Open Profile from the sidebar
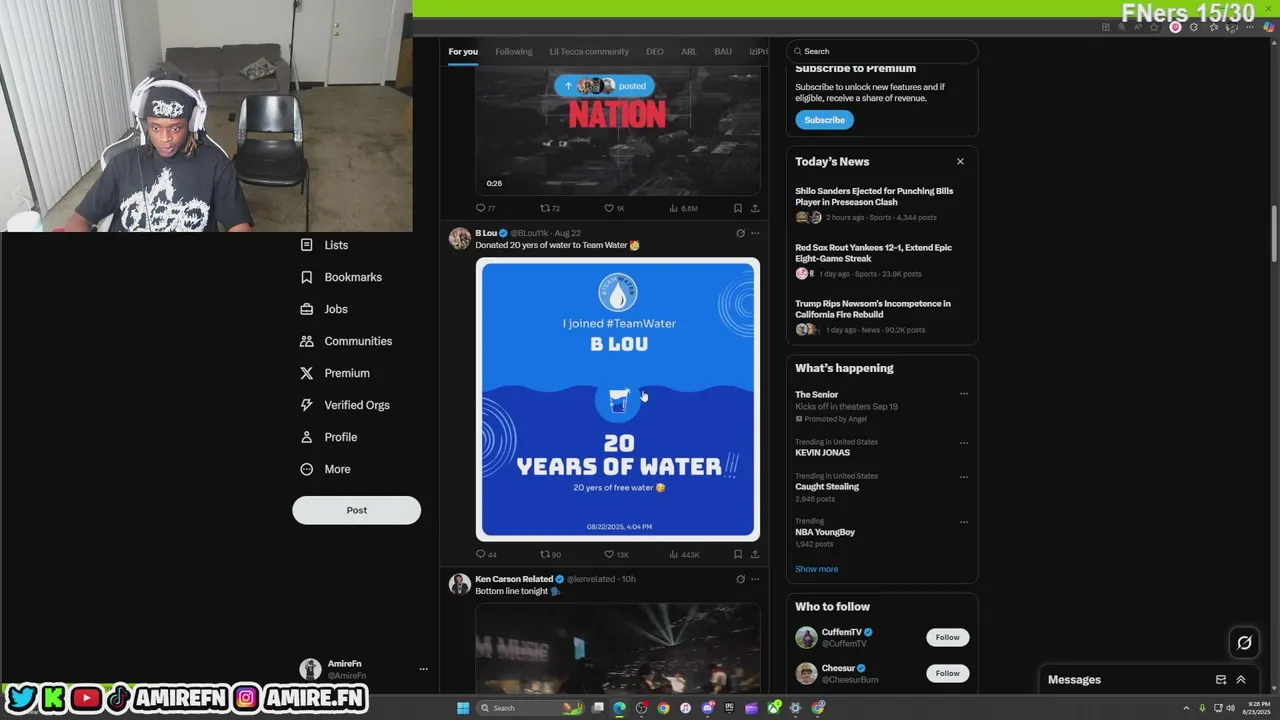Viewport: 1280px width, 720px height. pos(328,437)
